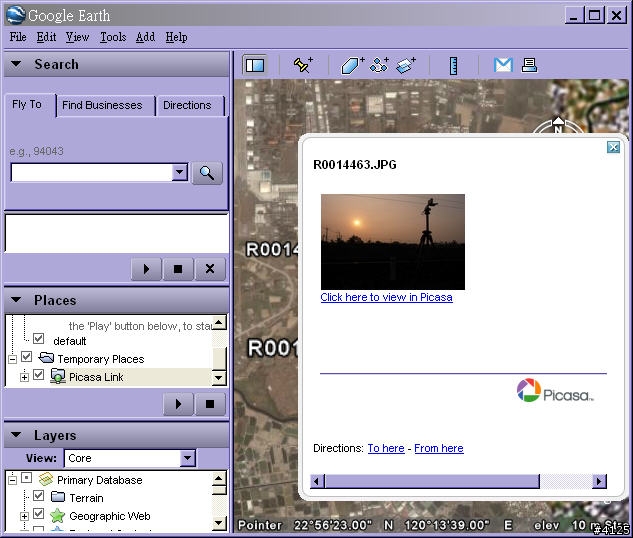
Task: Open the Fly To search history dropdown
Action: point(179,172)
